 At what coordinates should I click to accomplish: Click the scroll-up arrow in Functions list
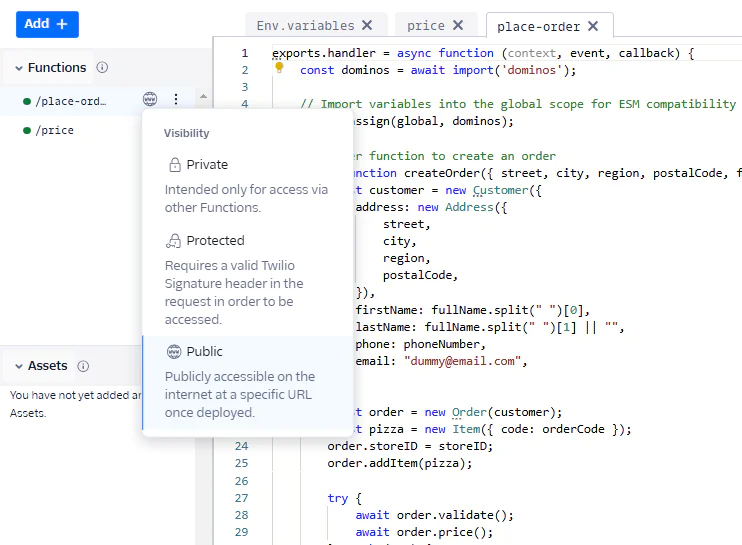(x=203, y=96)
